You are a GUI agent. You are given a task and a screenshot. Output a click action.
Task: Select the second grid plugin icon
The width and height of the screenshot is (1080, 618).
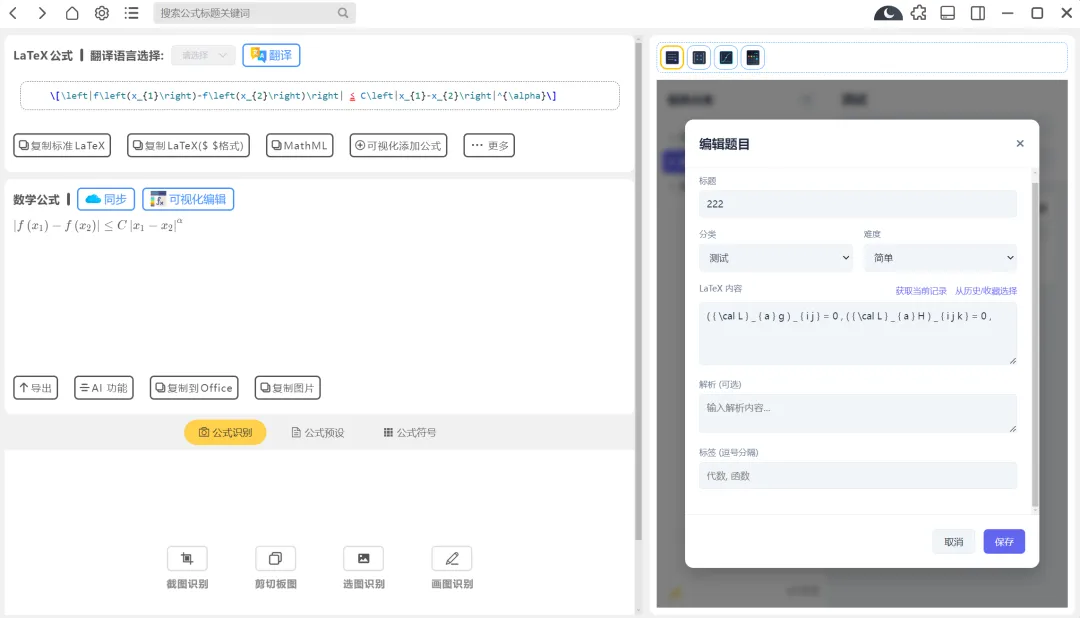(x=698, y=58)
